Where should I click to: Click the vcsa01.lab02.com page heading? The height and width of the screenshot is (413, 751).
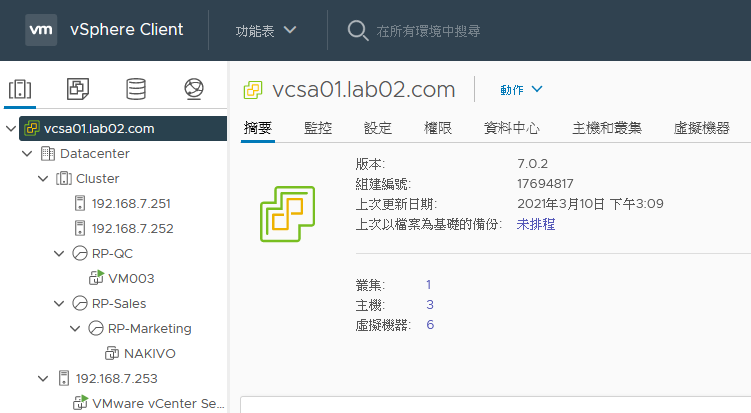[x=364, y=90]
